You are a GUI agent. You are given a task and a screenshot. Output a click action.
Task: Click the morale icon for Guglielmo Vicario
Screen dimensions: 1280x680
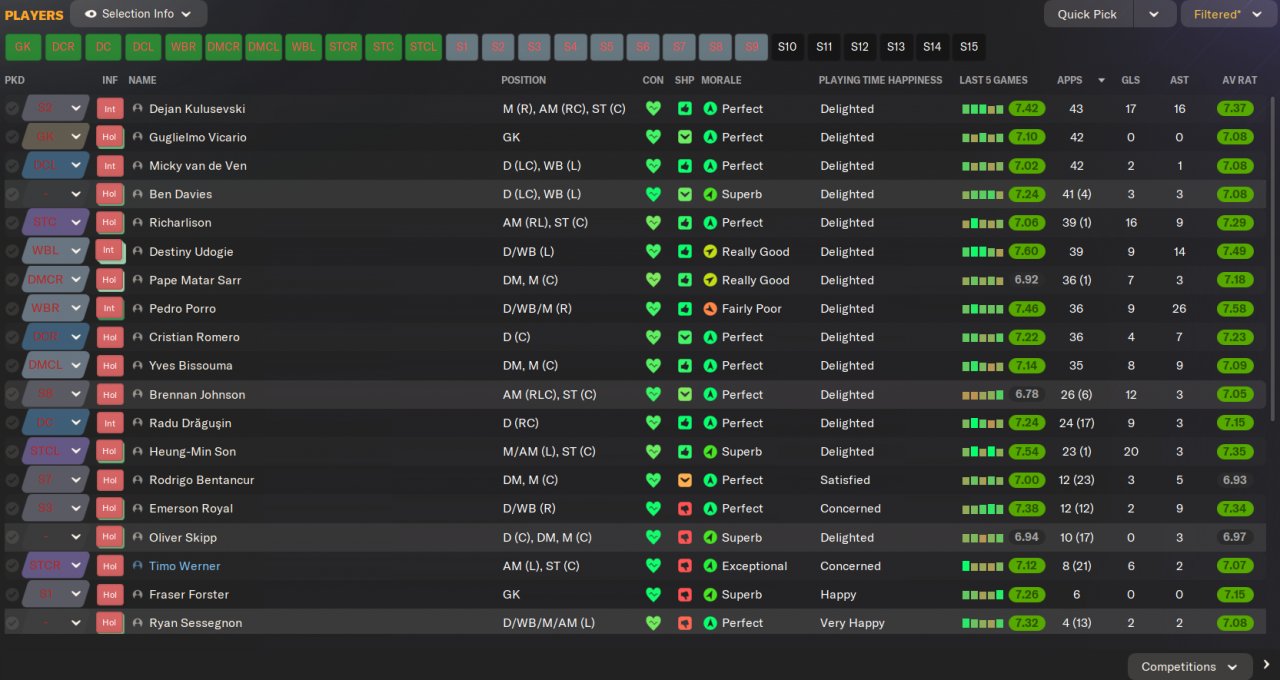tap(710, 137)
